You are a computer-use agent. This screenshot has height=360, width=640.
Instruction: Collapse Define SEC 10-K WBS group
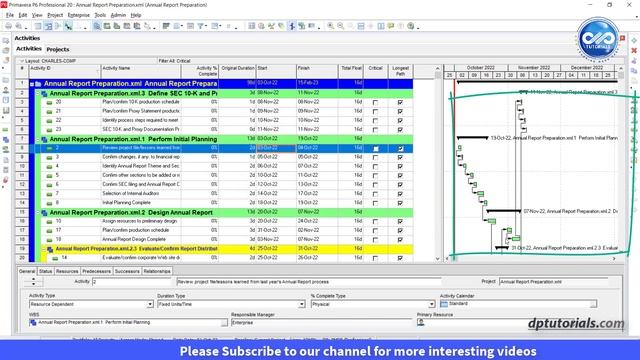pos(38,93)
